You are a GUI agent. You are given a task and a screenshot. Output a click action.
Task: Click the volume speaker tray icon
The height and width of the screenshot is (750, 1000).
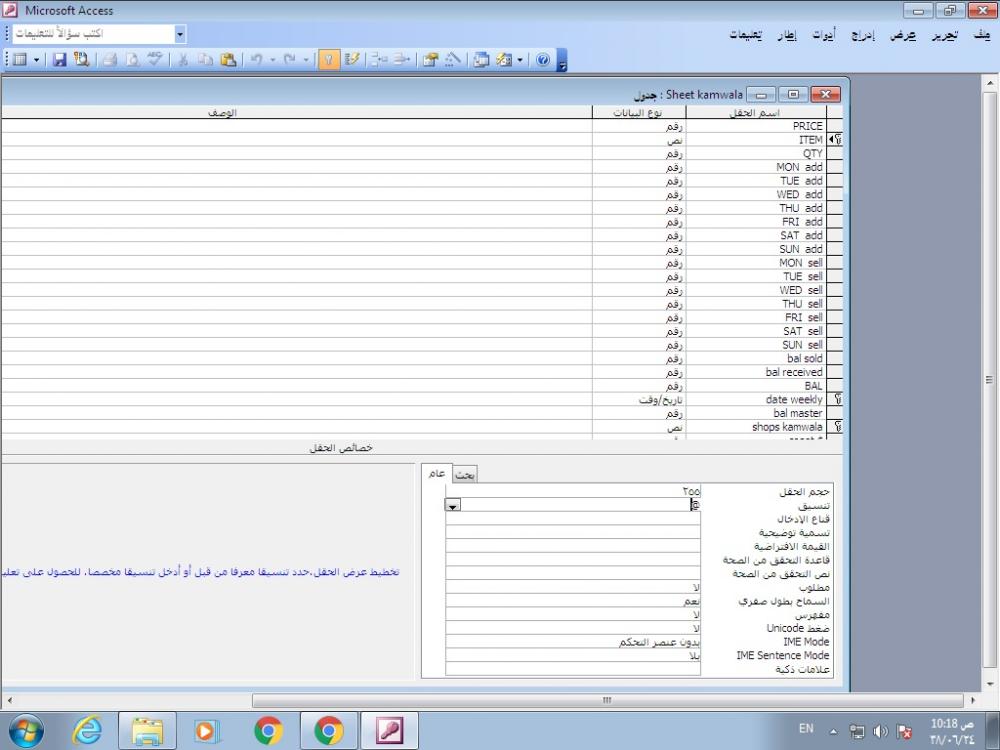(881, 732)
